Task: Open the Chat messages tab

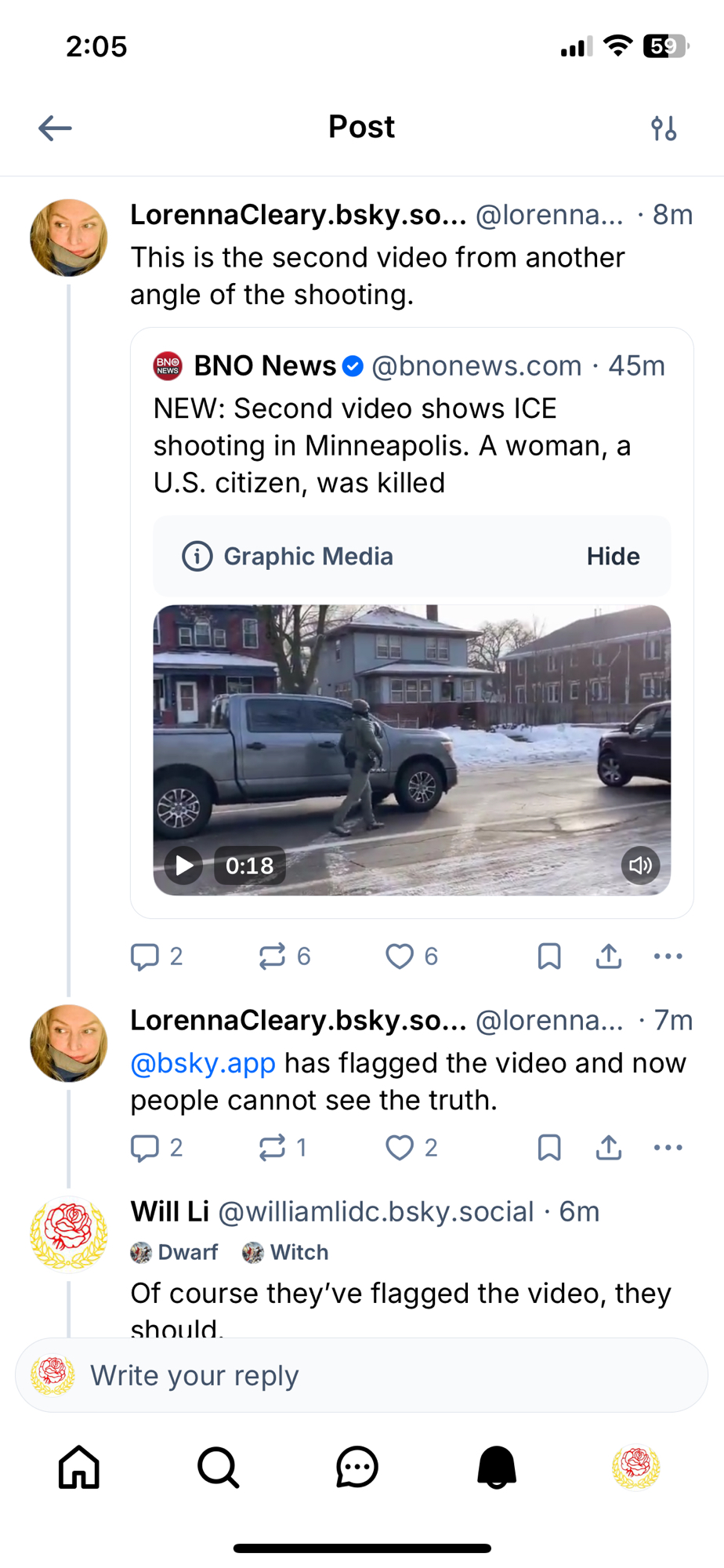Action: [x=357, y=1467]
